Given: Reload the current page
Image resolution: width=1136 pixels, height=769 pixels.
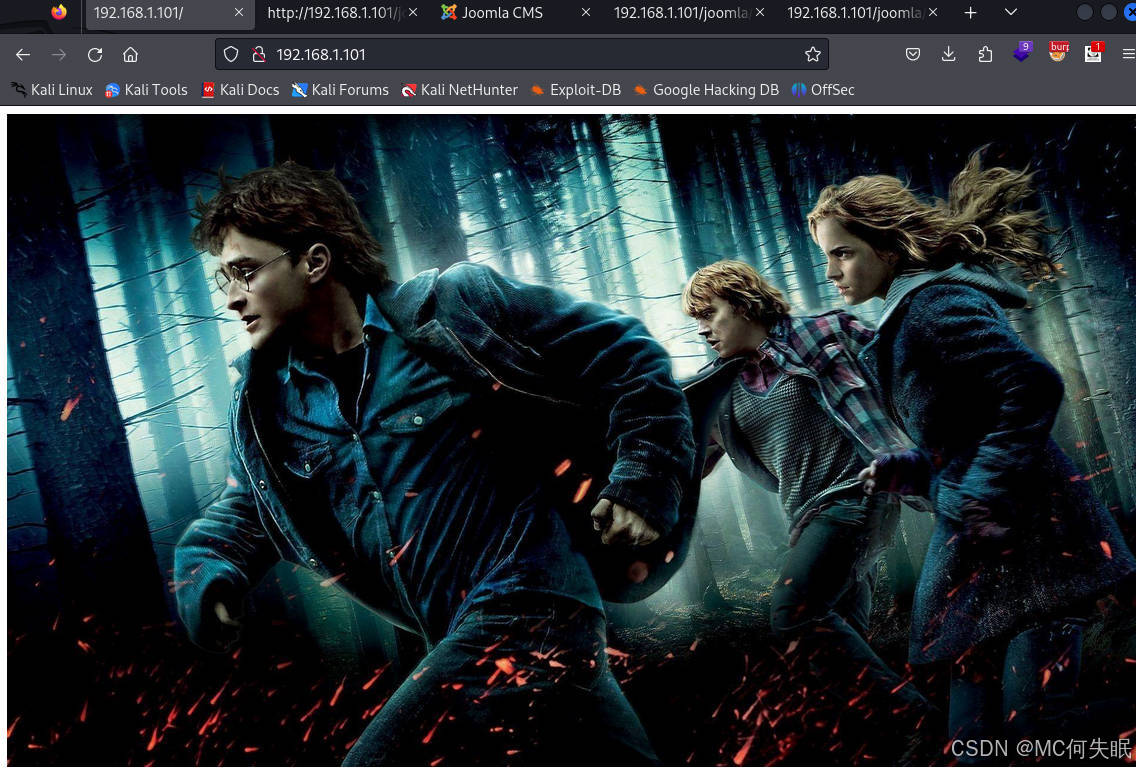Looking at the screenshot, I should click(95, 54).
